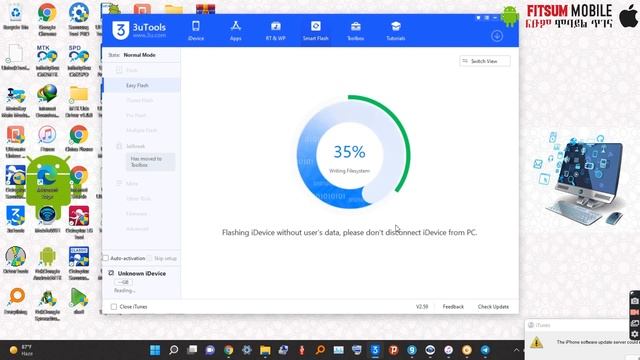The image size is (640, 360).
Task: Click the recorder camera icon at right edge
Action: (x=635, y=301)
